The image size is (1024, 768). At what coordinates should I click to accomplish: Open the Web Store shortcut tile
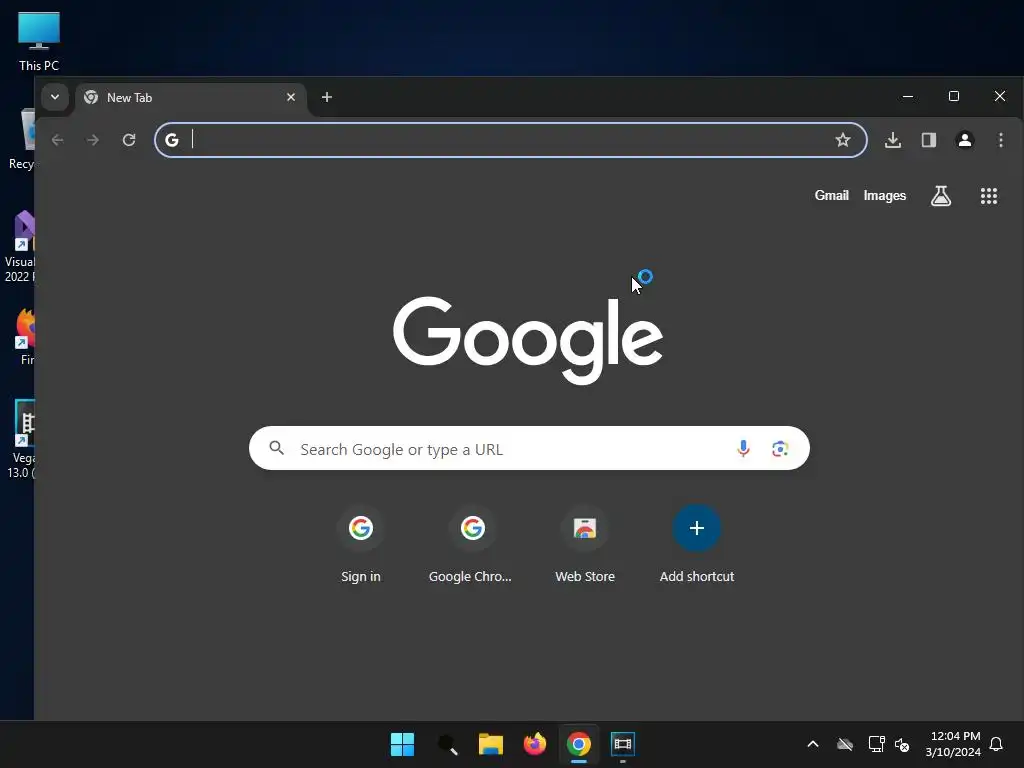(584, 545)
